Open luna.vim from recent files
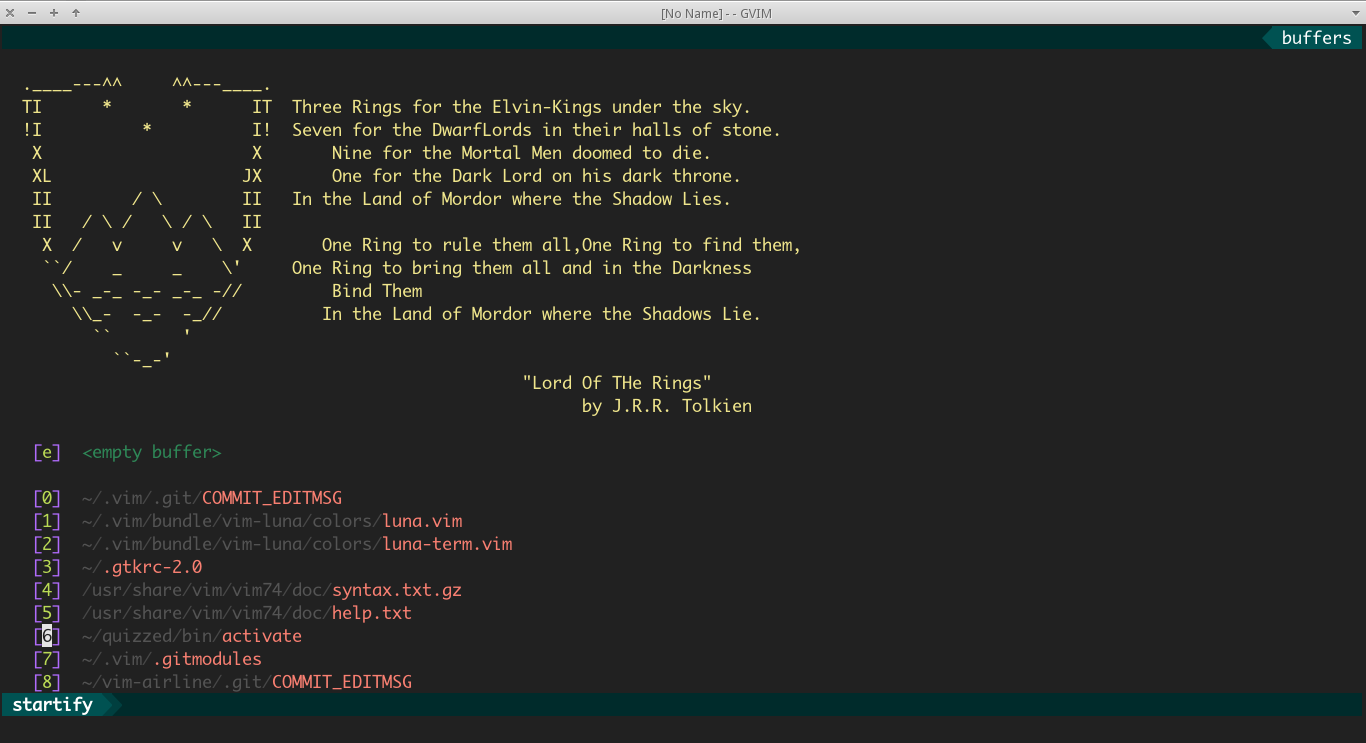Viewport: 1366px width, 743px height. (272, 521)
